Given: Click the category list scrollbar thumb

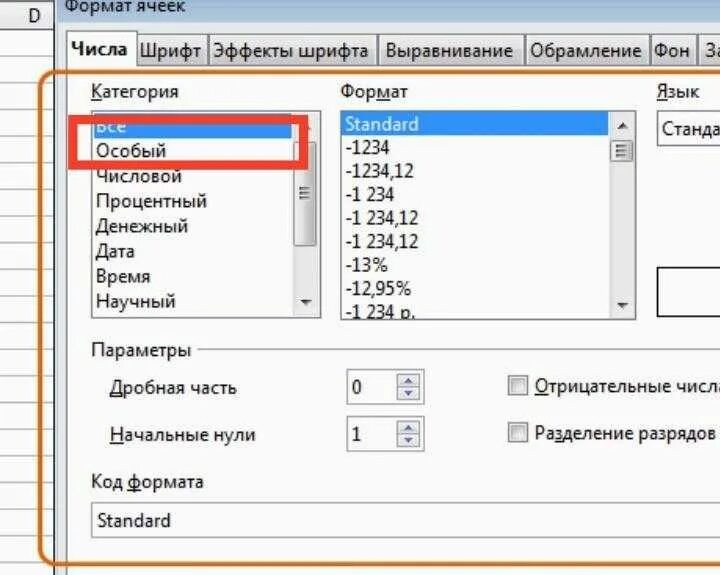Looking at the screenshot, I should (x=304, y=193).
